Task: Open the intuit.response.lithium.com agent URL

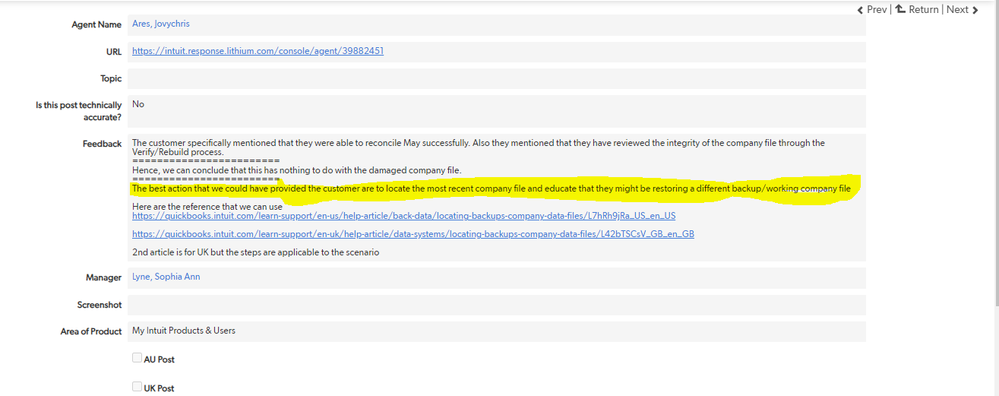Action: 258,51
